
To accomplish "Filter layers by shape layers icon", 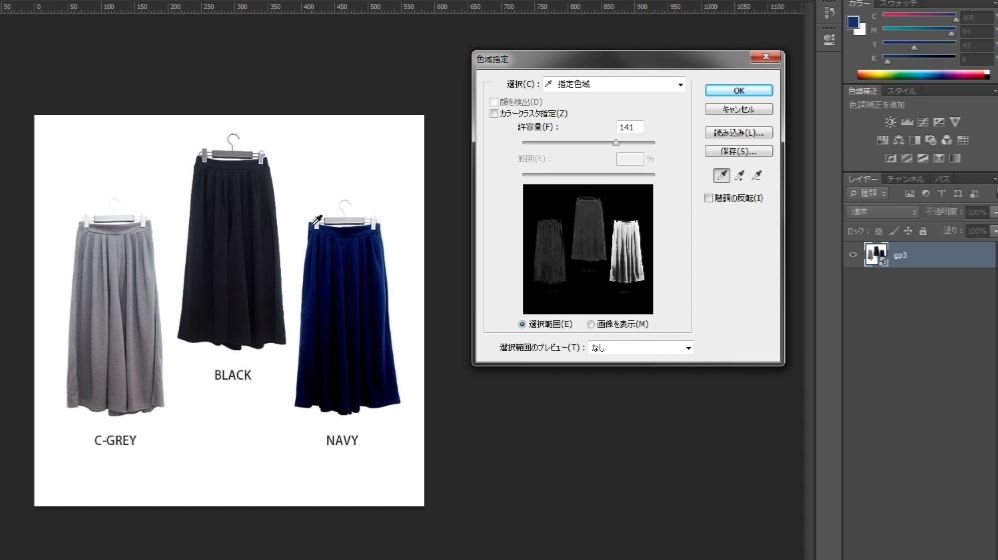I will pos(957,193).
